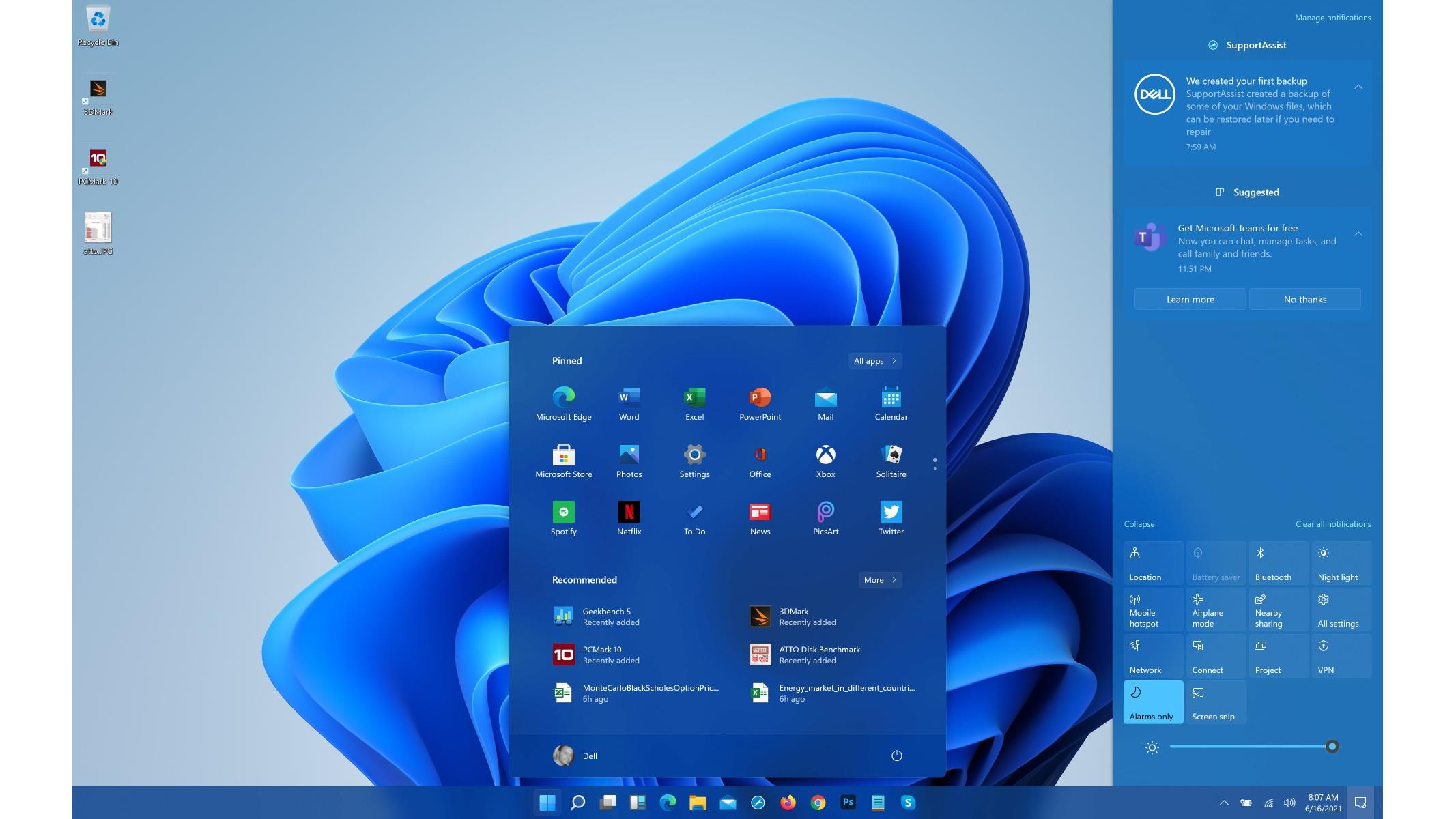Click the brightness slider handle
Image resolution: width=1456 pixels, height=819 pixels.
(x=1332, y=747)
